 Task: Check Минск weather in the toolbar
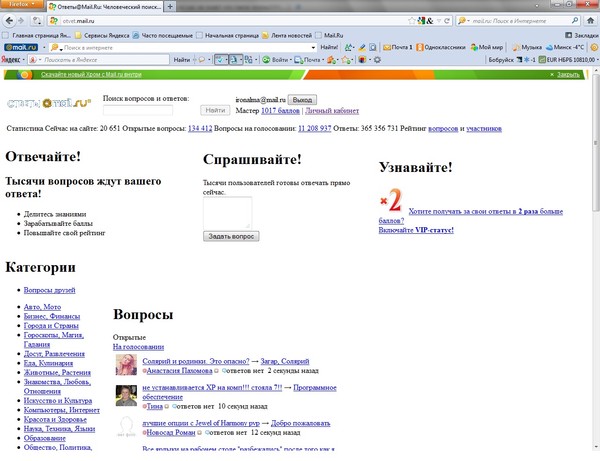(565, 47)
